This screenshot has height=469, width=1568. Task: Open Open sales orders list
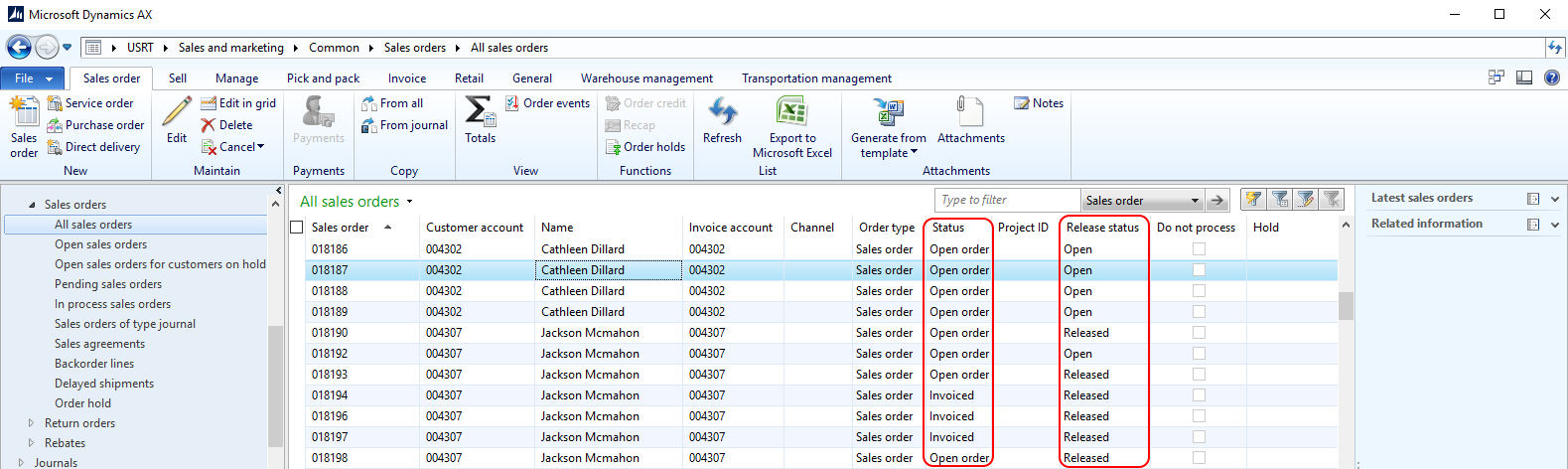point(100,244)
